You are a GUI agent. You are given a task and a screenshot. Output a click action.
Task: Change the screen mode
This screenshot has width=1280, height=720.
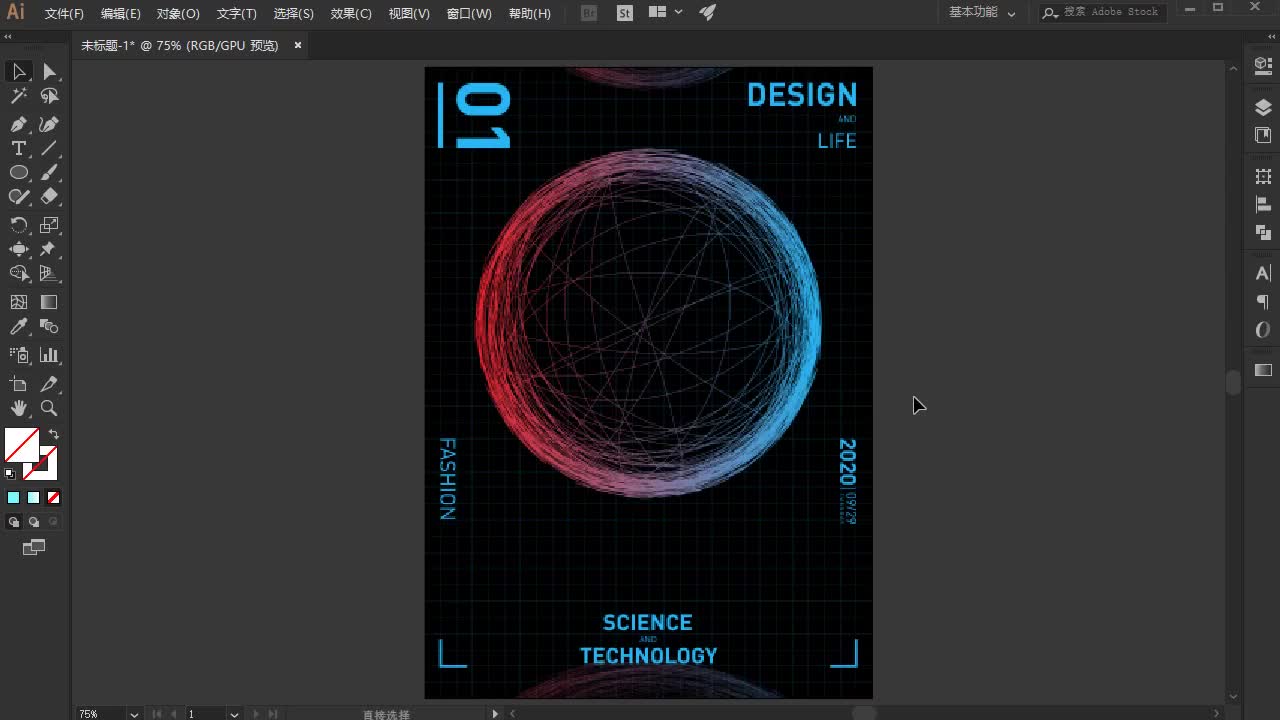coord(34,547)
